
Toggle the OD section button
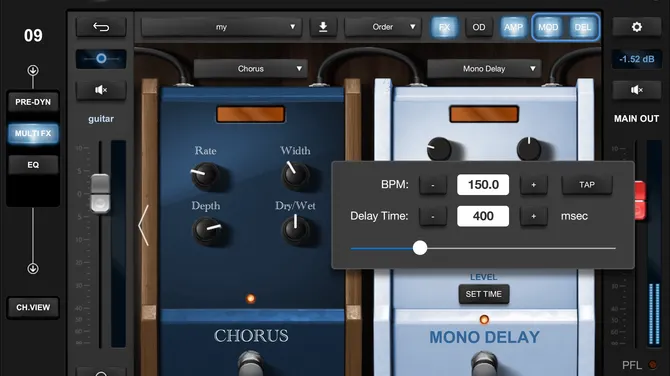pyautogui.click(x=479, y=27)
